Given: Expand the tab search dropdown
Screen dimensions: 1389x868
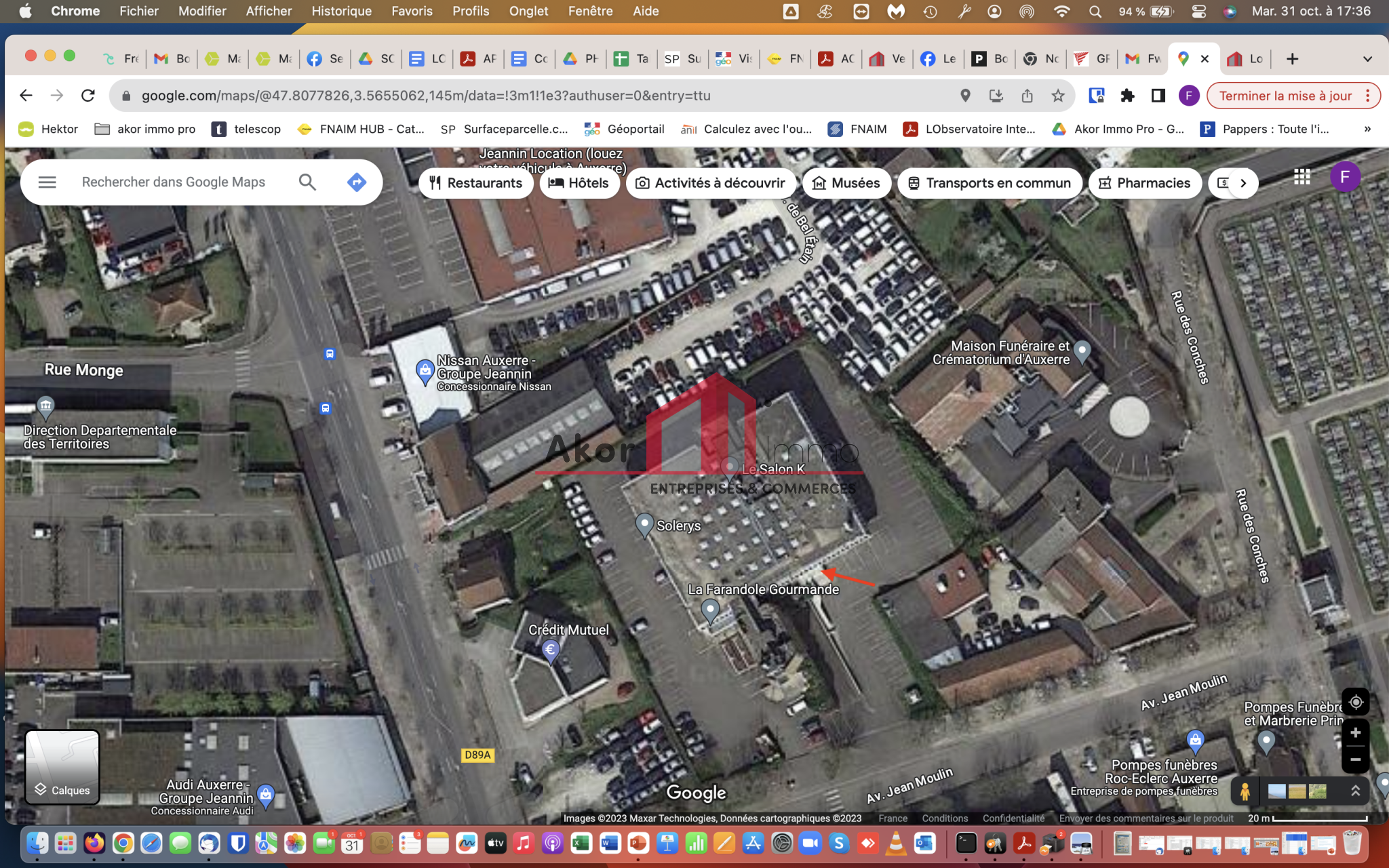Looking at the screenshot, I should tap(1367, 59).
